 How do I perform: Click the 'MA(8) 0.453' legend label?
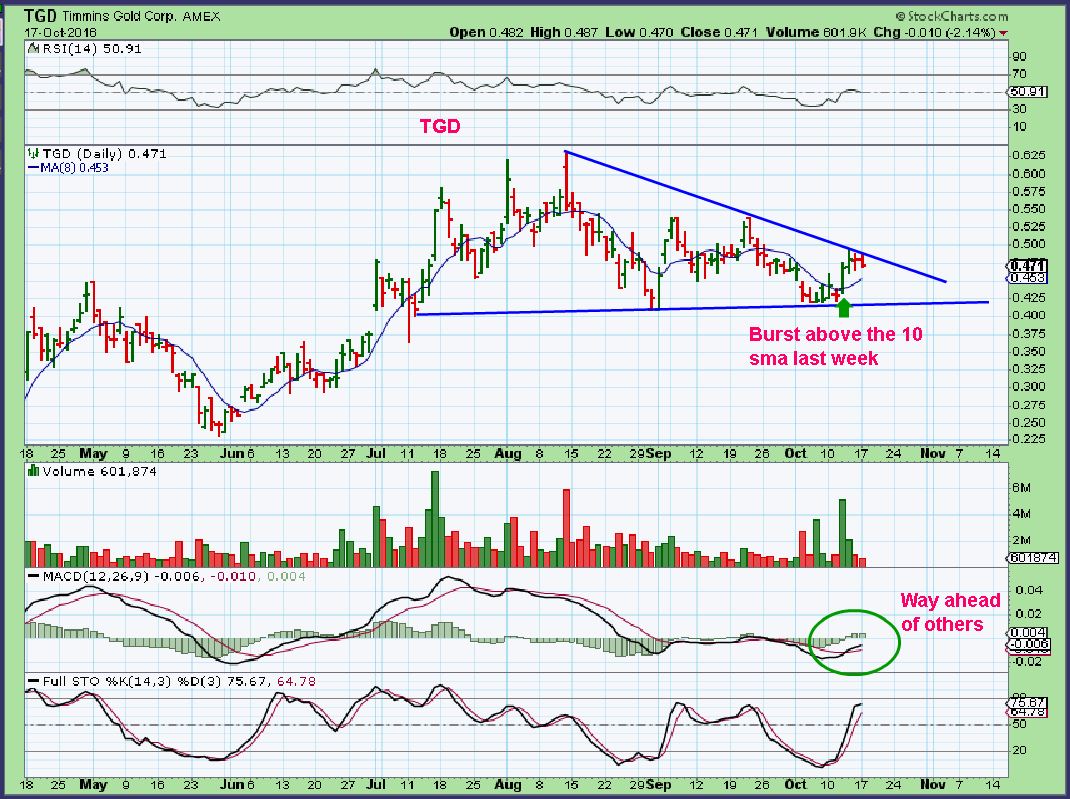coord(74,168)
